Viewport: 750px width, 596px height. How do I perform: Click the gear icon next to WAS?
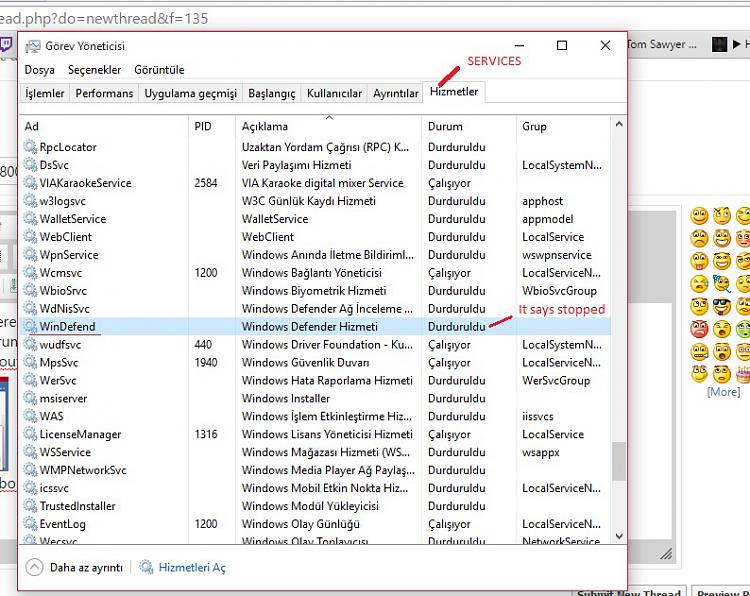pos(30,416)
